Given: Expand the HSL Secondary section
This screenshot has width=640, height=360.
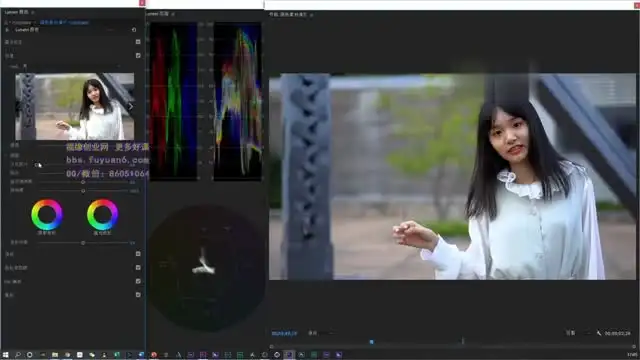Looking at the screenshot, I should 13,282.
